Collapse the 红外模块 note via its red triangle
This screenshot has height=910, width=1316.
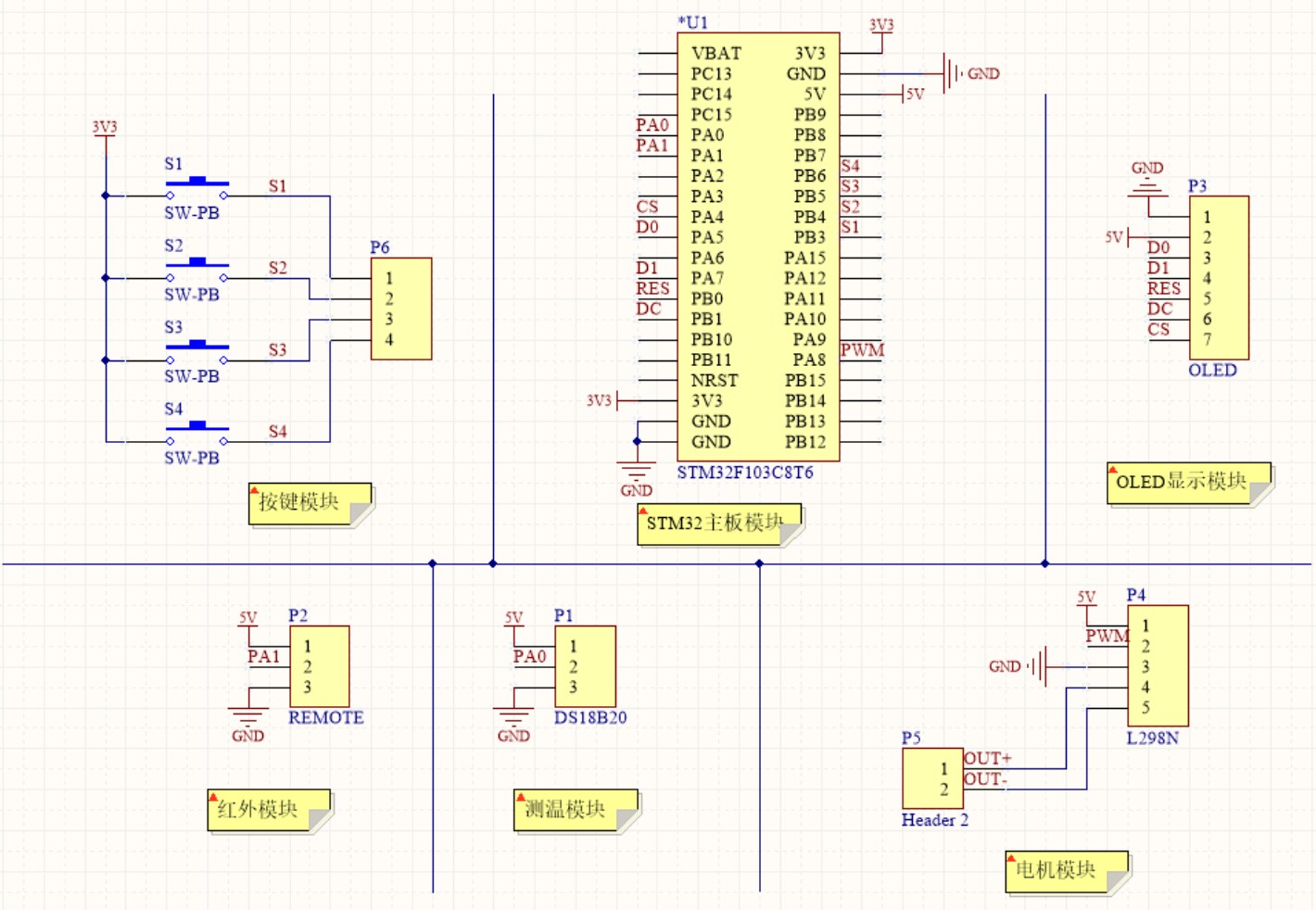pyautogui.click(x=213, y=797)
